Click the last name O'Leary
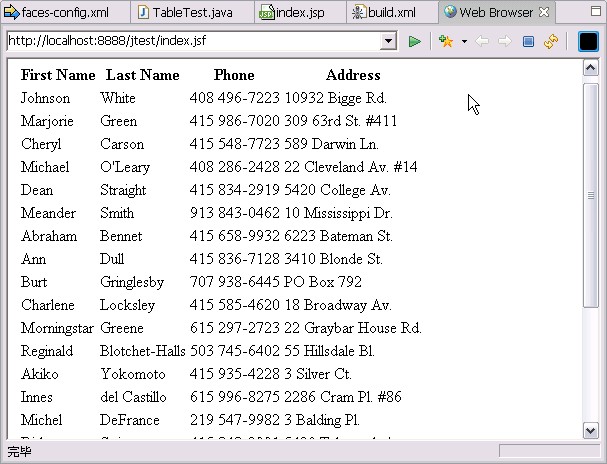Image resolution: width=607 pixels, height=464 pixels. (x=125, y=167)
